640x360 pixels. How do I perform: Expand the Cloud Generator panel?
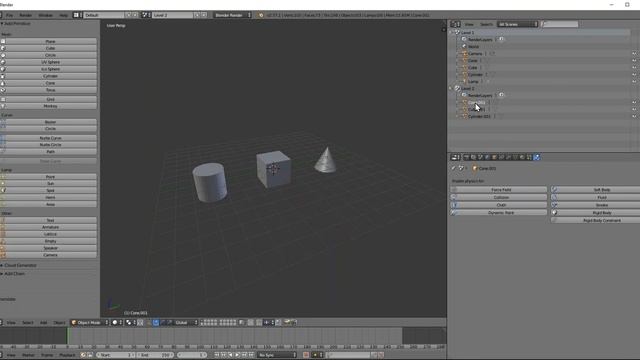[20, 265]
